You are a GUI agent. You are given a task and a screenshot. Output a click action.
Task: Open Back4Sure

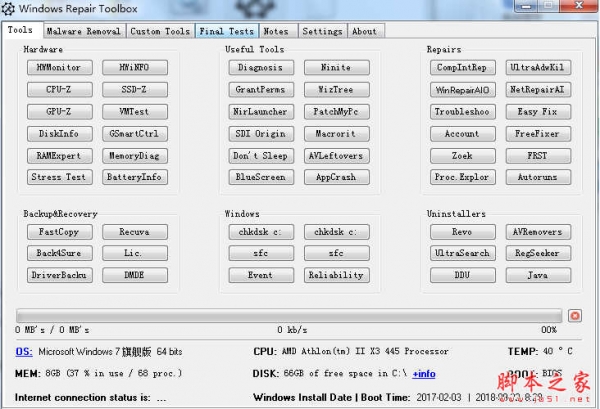click(60, 253)
